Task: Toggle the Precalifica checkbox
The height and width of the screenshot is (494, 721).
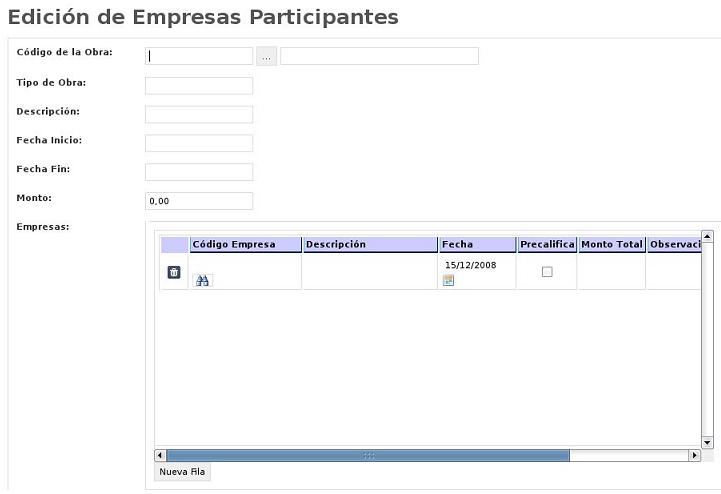Action: click(x=547, y=272)
